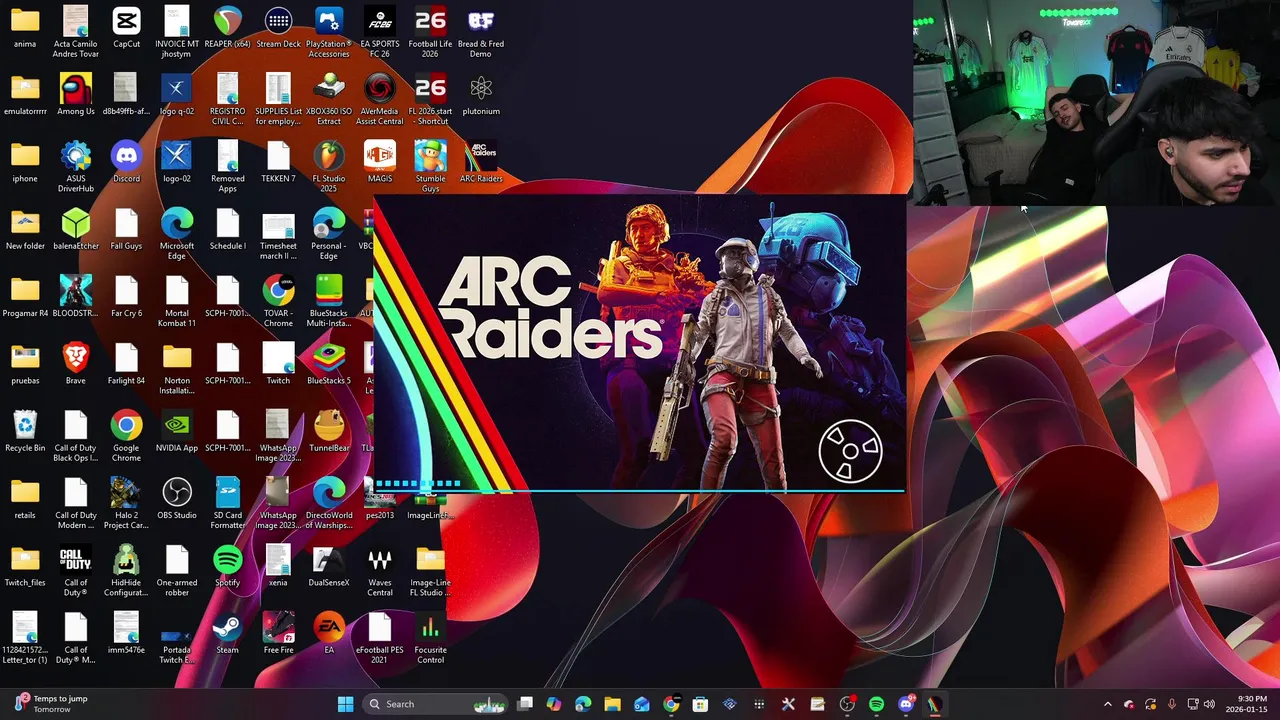Open the Waves Central desktop icon
The width and height of the screenshot is (1280, 720).
tap(380, 569)
